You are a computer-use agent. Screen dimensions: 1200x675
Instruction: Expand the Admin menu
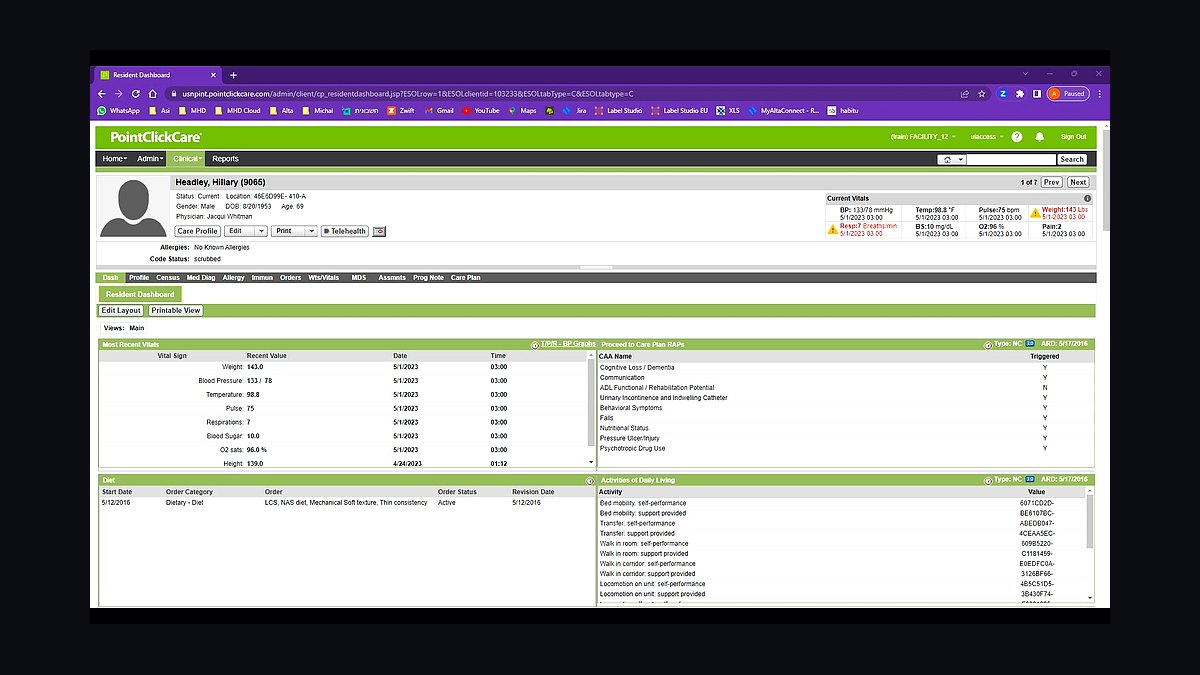[x=149, y=159]
